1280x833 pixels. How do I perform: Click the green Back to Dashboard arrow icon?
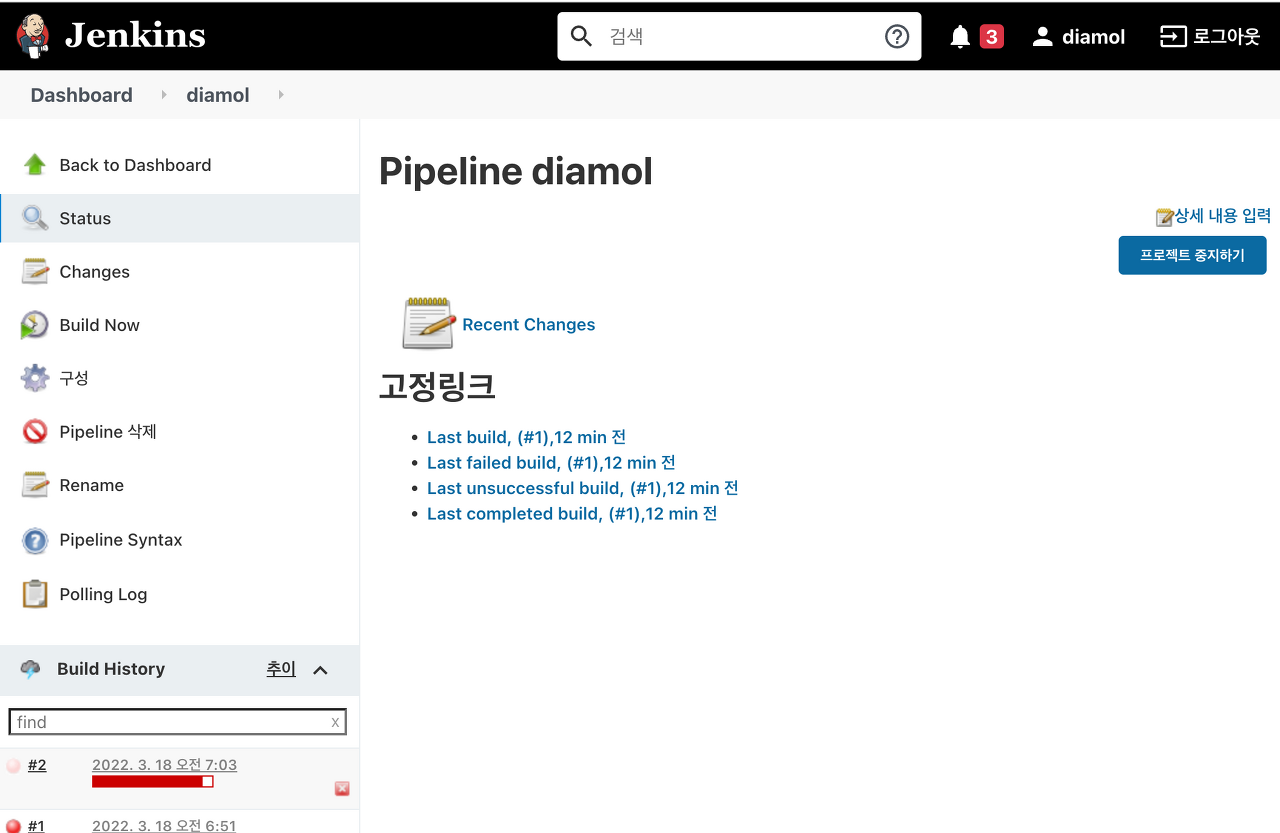[x=35, y=165]
